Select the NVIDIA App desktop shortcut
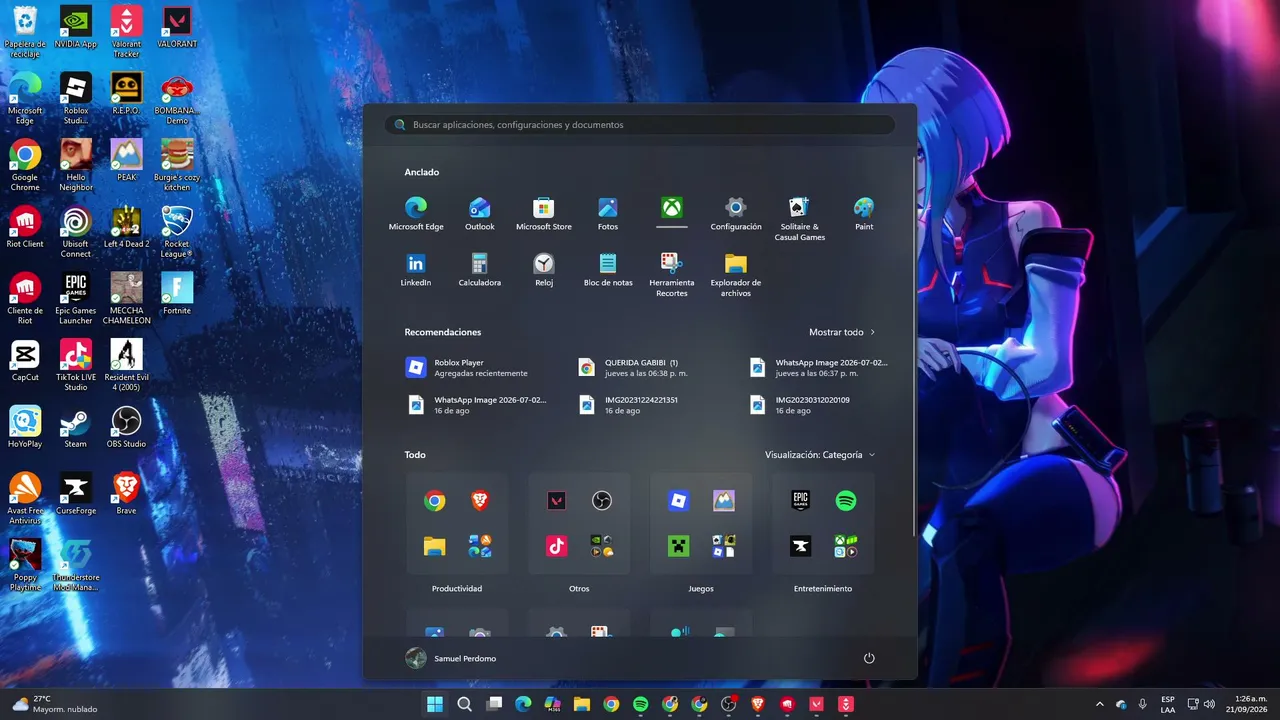 pyautogui.click(x=76, y=28)
